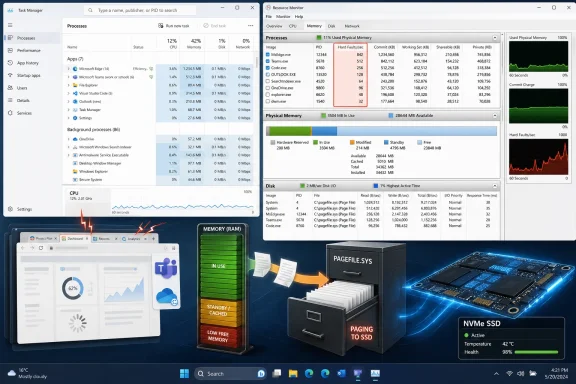Sort by the Commit (KB) column header
The height and width of the screenshot is (384, 576).
384,47
